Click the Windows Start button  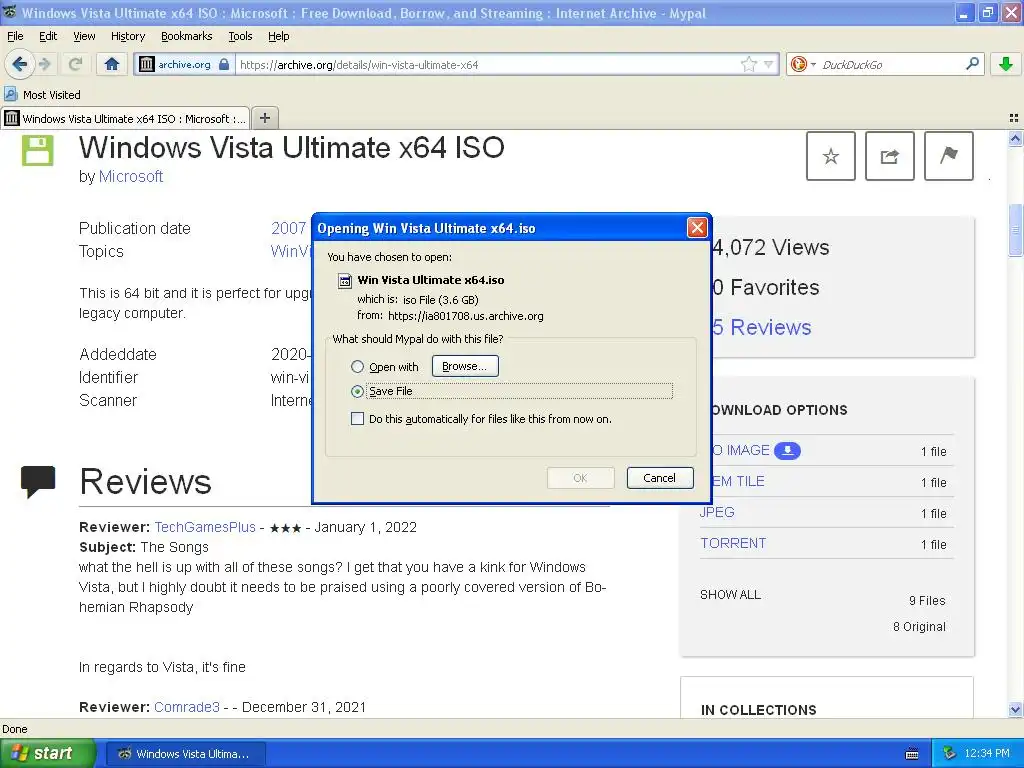(x=47, y=753)
